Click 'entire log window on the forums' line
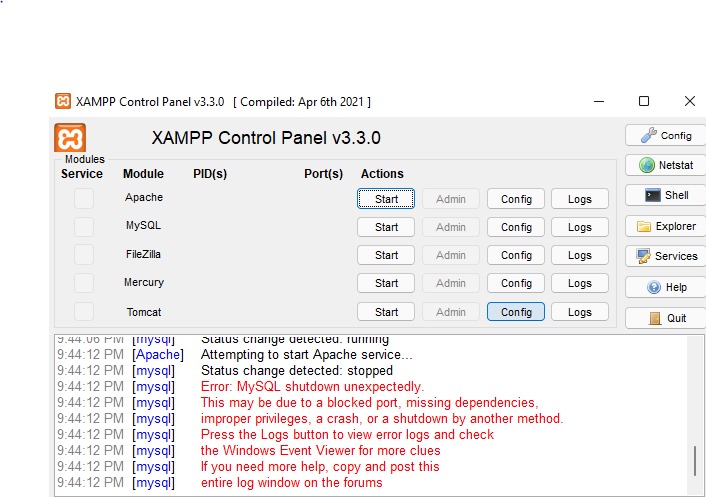The image size is (706, 497). 291,483
